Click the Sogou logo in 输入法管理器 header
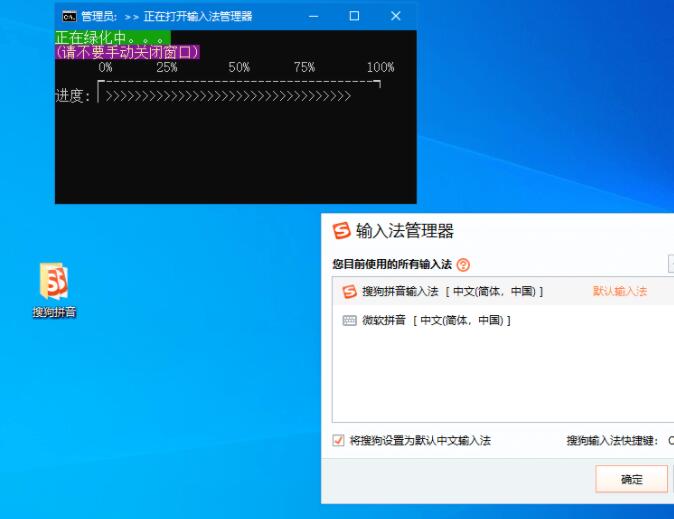The image size is (674, 519). tap(342, 230)
